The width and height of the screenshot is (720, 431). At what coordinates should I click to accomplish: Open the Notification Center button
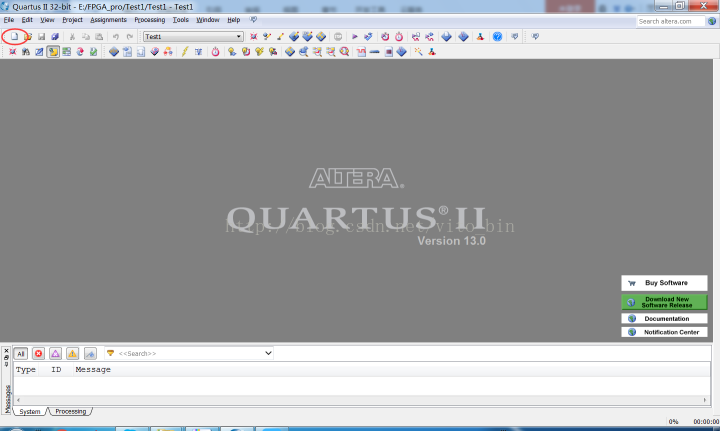point(664,332)
